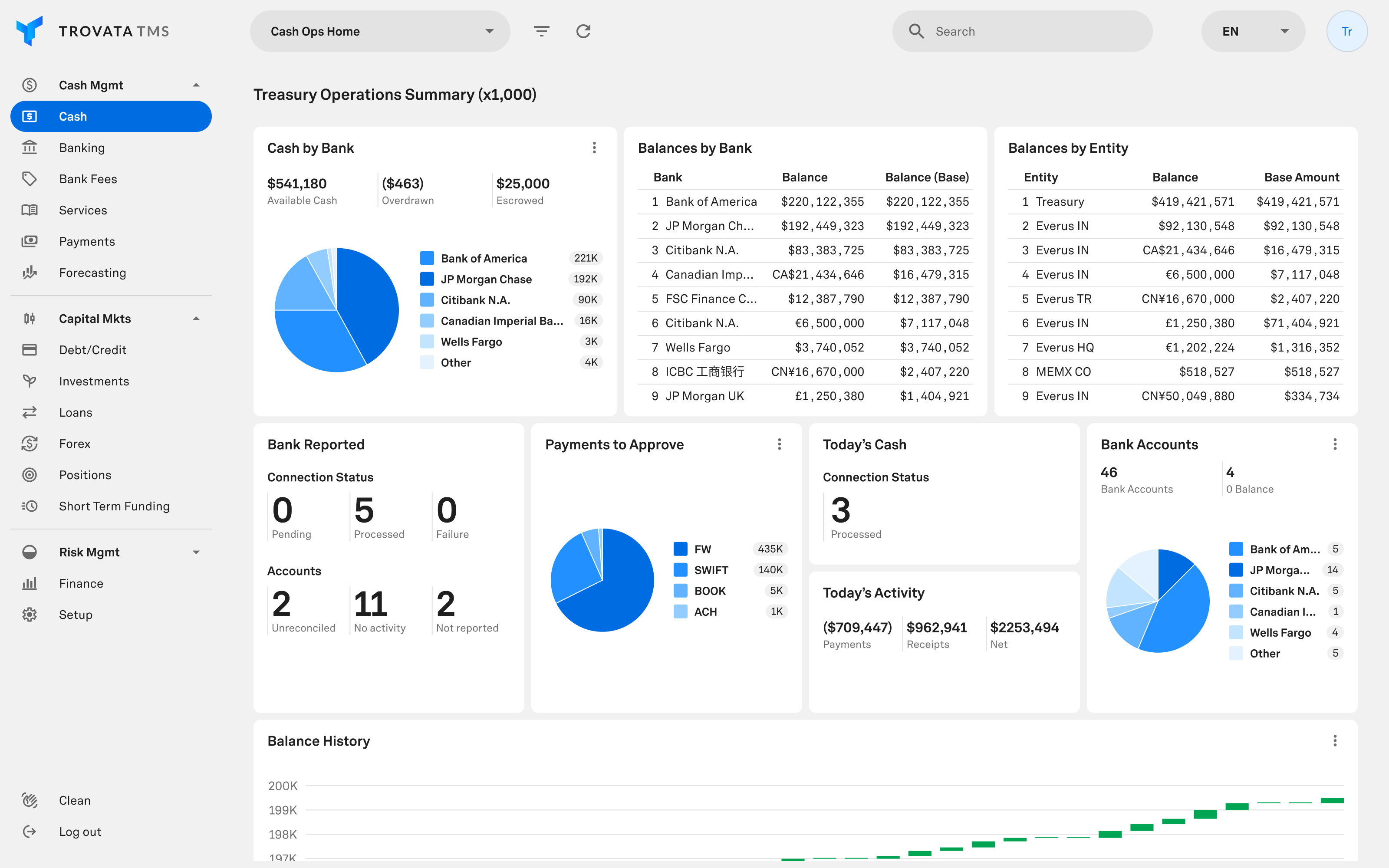Click the Bank of America legend swatch
Viewport: 1389px width, 868px height.
pos(426,258)
